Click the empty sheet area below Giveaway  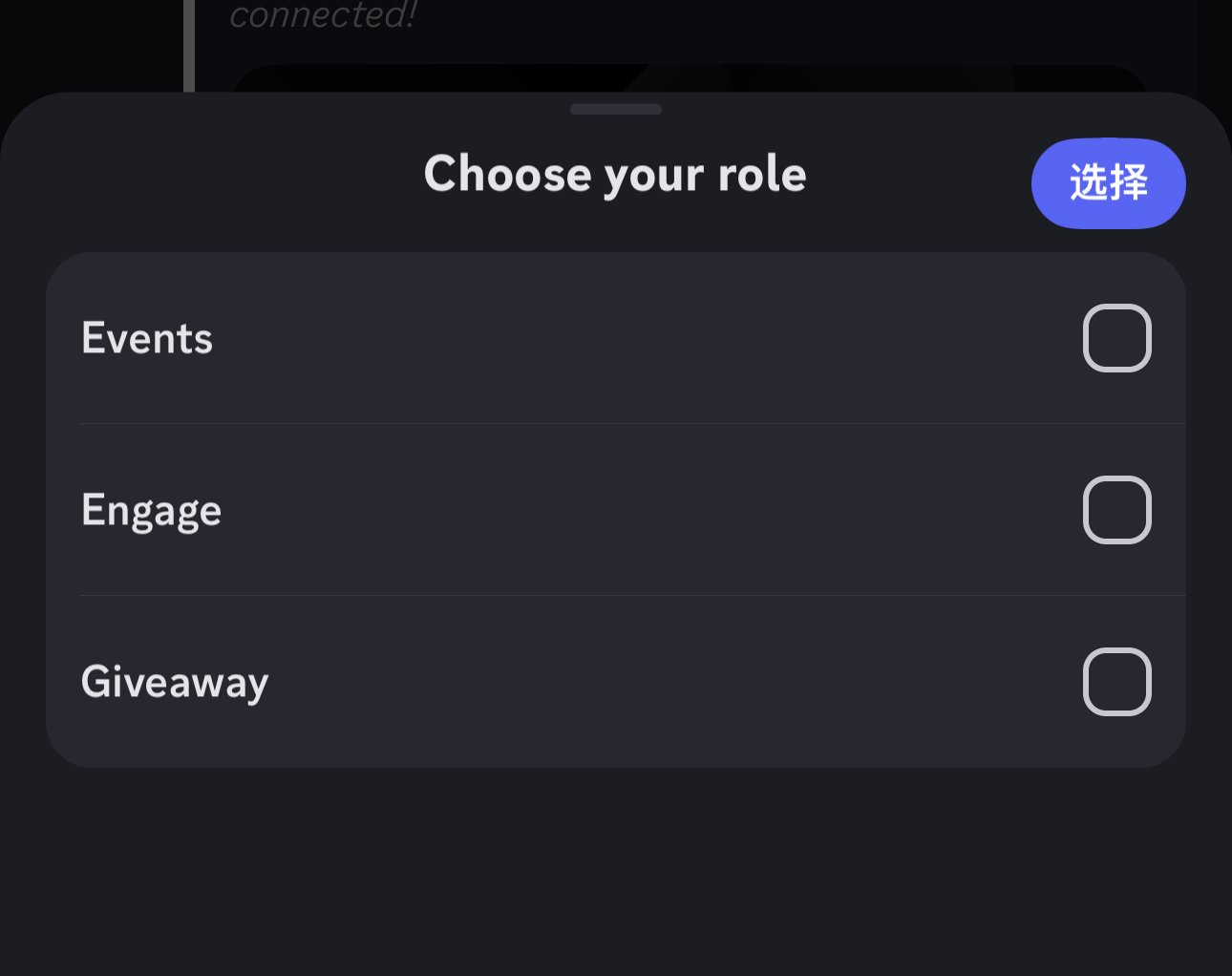click(616, 869)
